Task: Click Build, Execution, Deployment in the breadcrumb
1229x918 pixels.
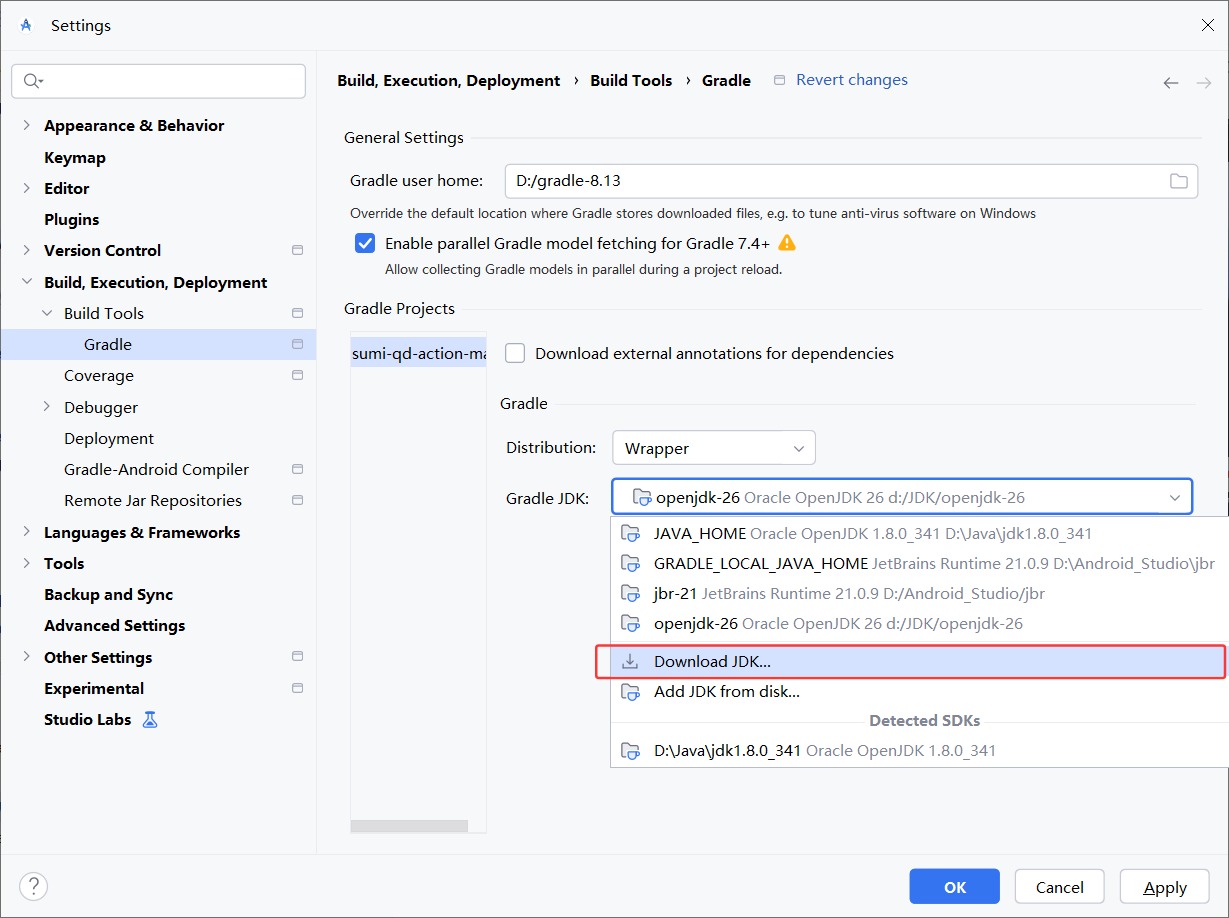Action: click(449, 80)
